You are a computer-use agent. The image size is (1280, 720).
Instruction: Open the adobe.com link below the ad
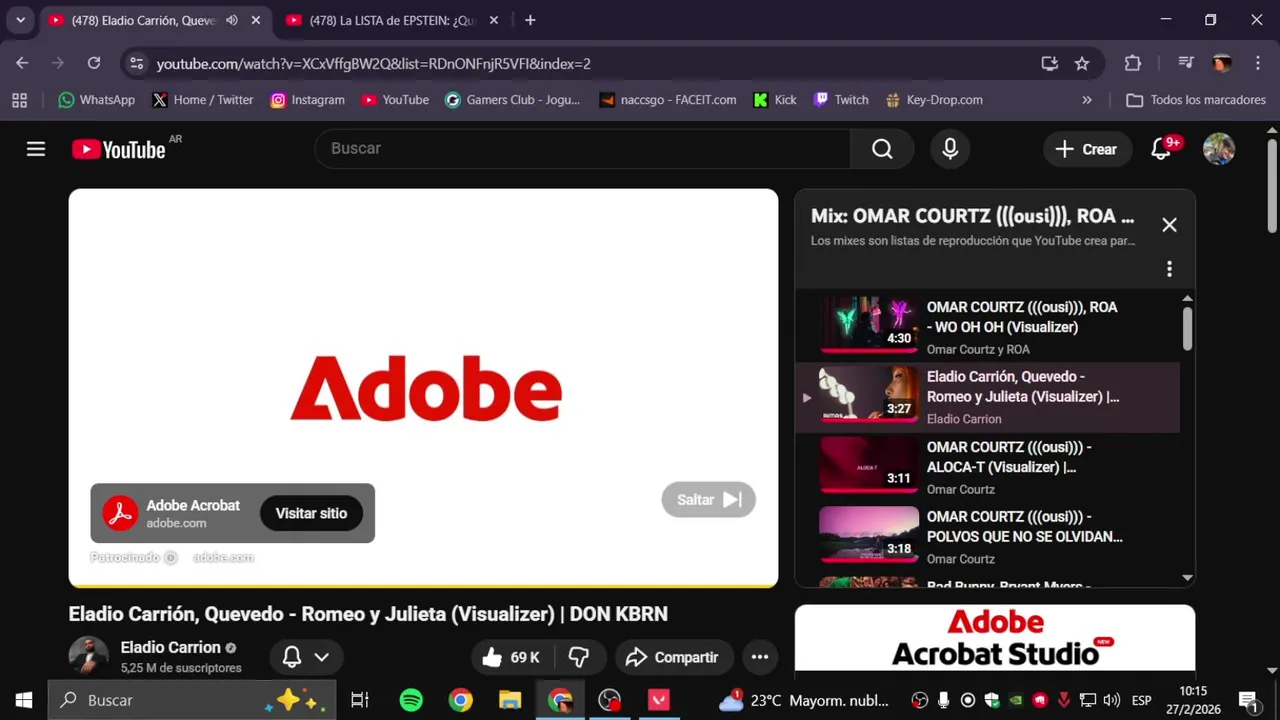pos(223,558)
